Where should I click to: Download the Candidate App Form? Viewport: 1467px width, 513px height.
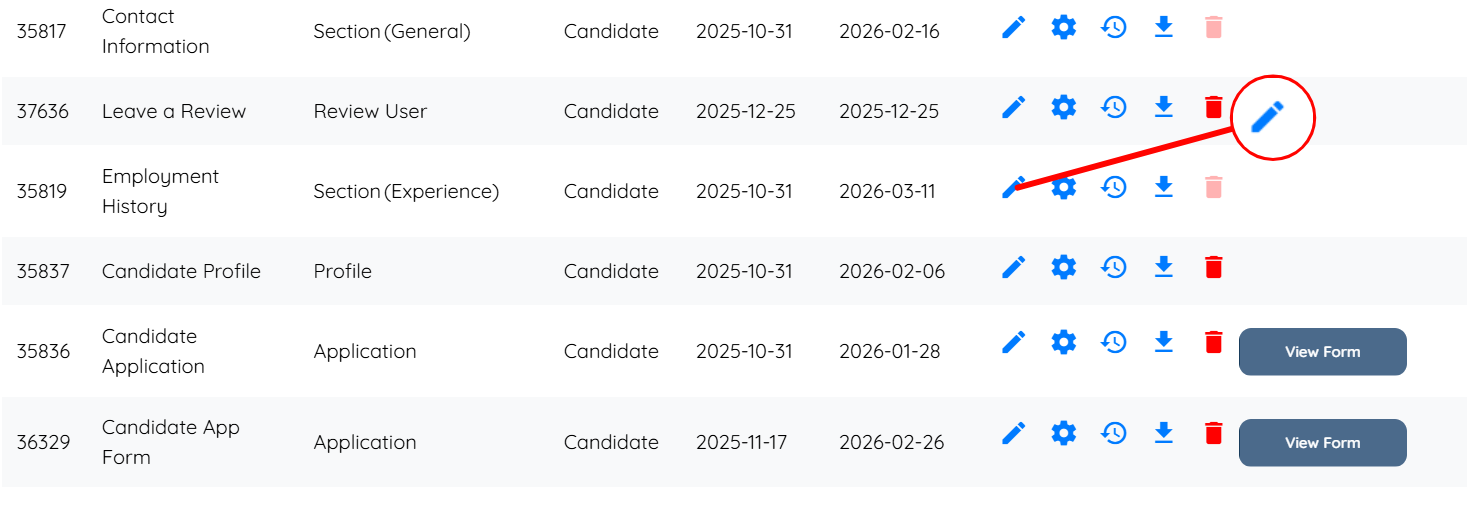point(1163,433)
